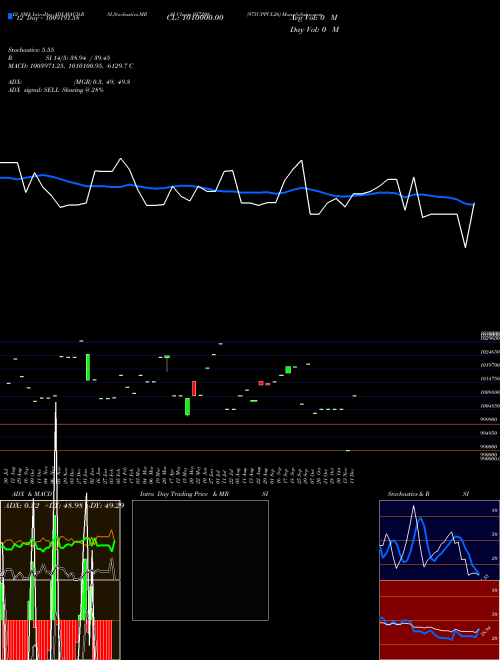Click the Stochastics: 5.55 readout
This screenshot has width=500, height=660.
[31, 50]
